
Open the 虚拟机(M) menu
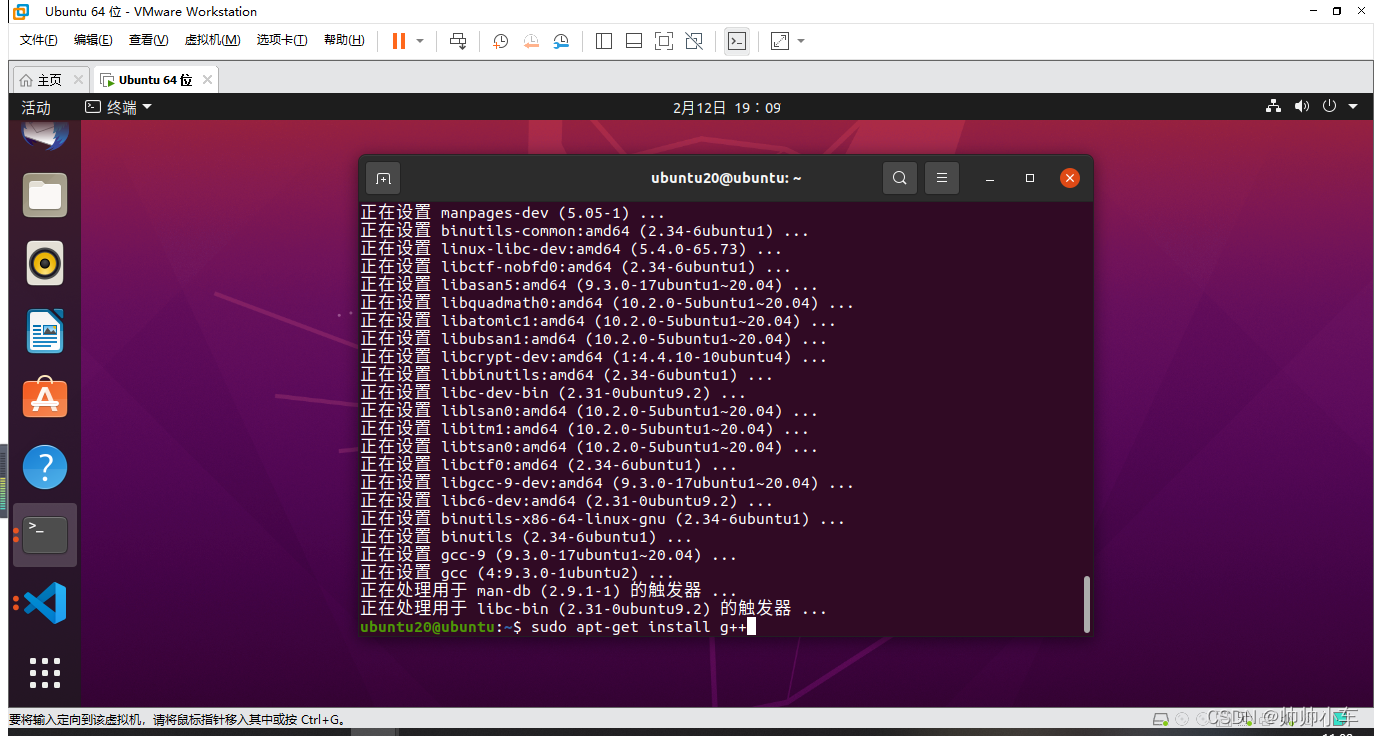(212, 40)
